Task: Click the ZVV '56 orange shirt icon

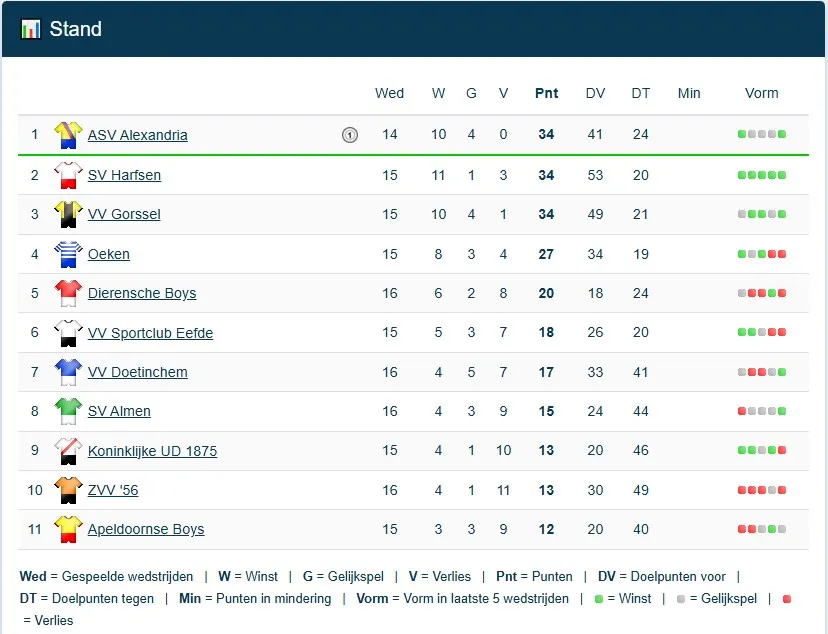Action: (x=68, y=490)
